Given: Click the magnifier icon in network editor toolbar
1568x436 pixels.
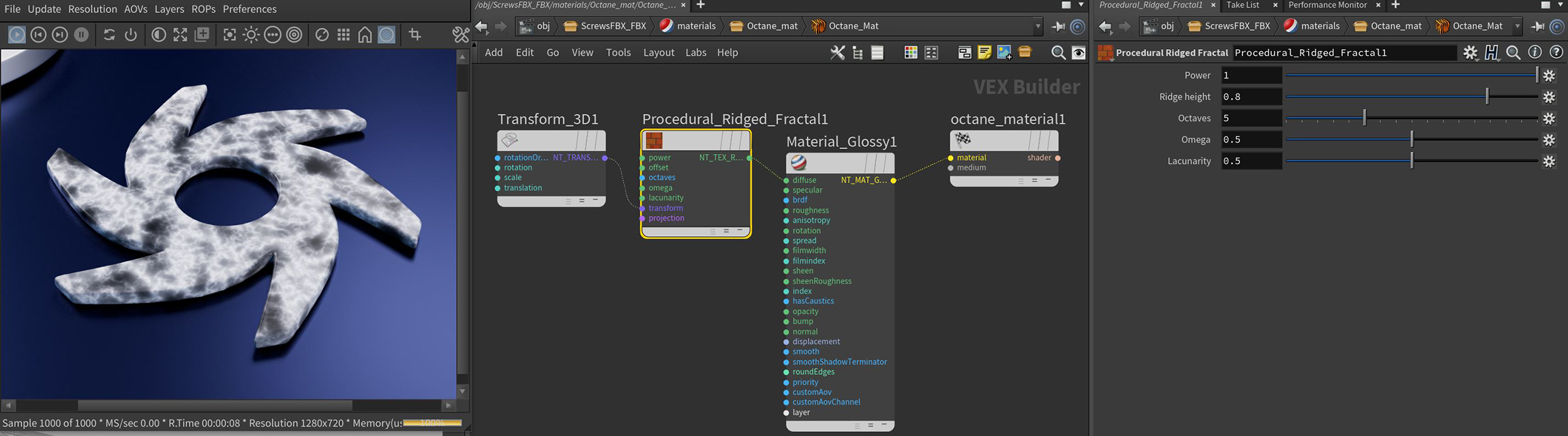Looking at the screenshot, I should tap(1057, 52).
